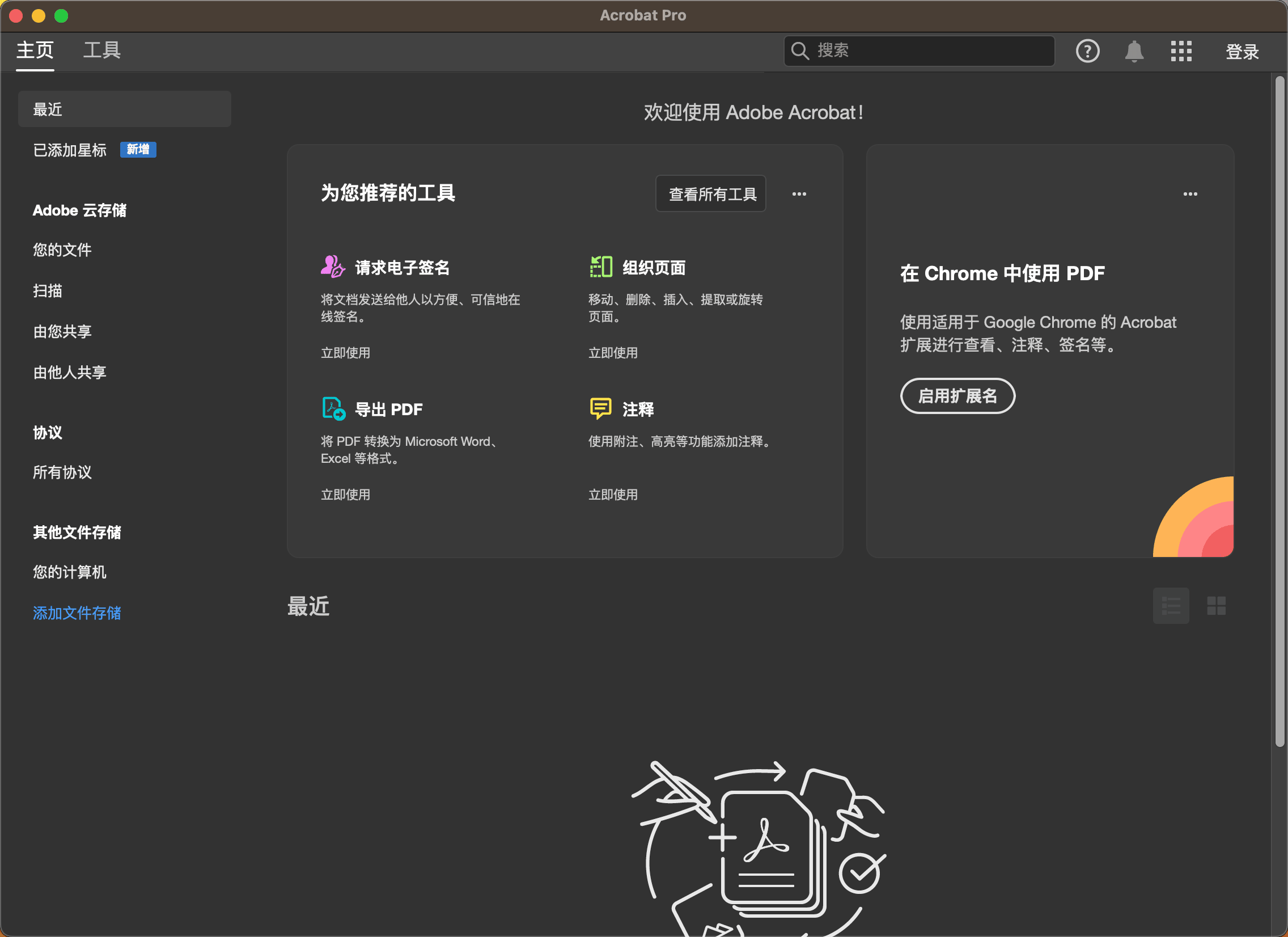Click the Comment (注释) tool icon
1288x937 pixels.
click(x=600, y=408)
